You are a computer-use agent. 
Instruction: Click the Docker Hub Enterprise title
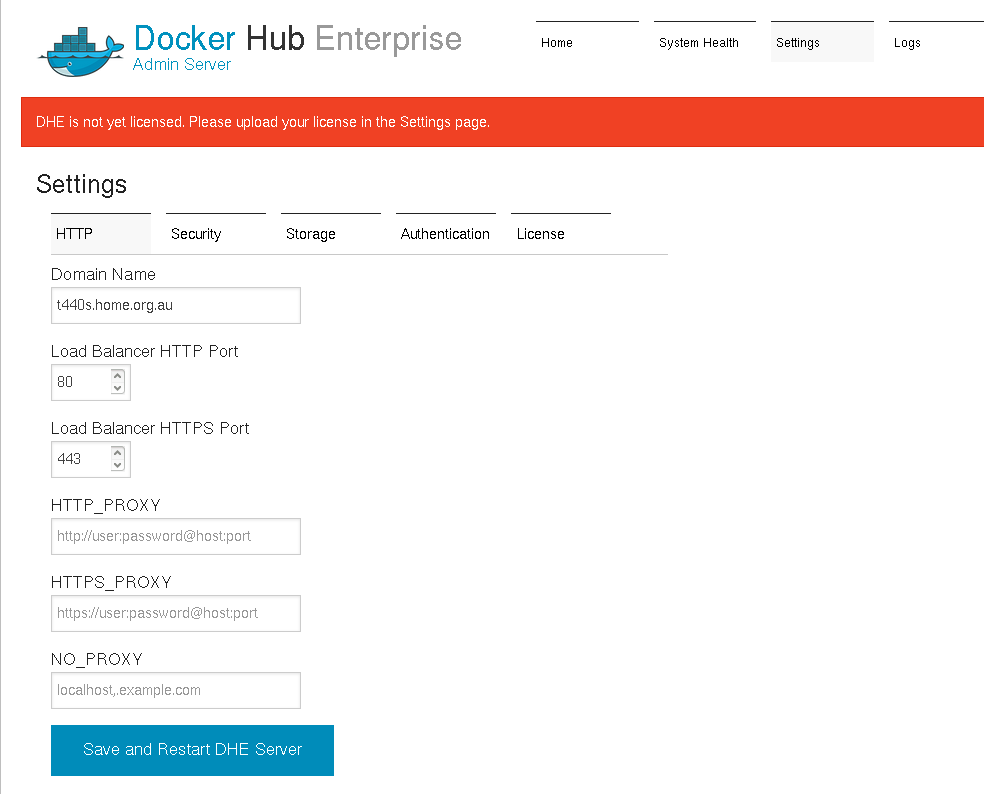coord(297,39)
